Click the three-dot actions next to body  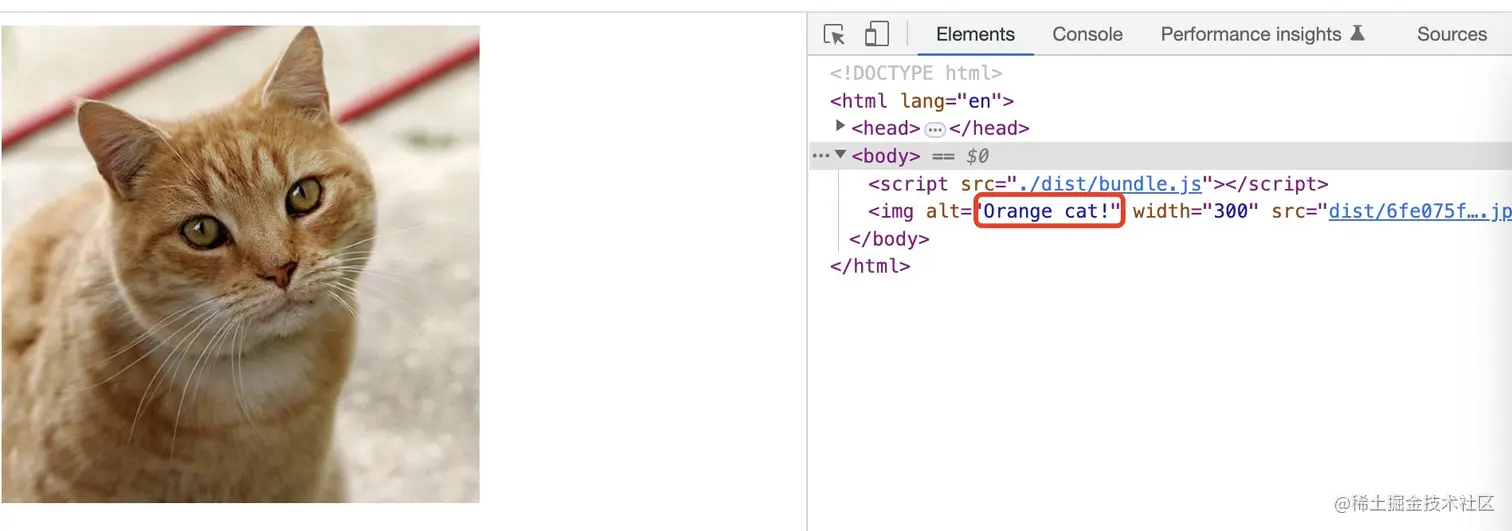(x=820, y=155)
